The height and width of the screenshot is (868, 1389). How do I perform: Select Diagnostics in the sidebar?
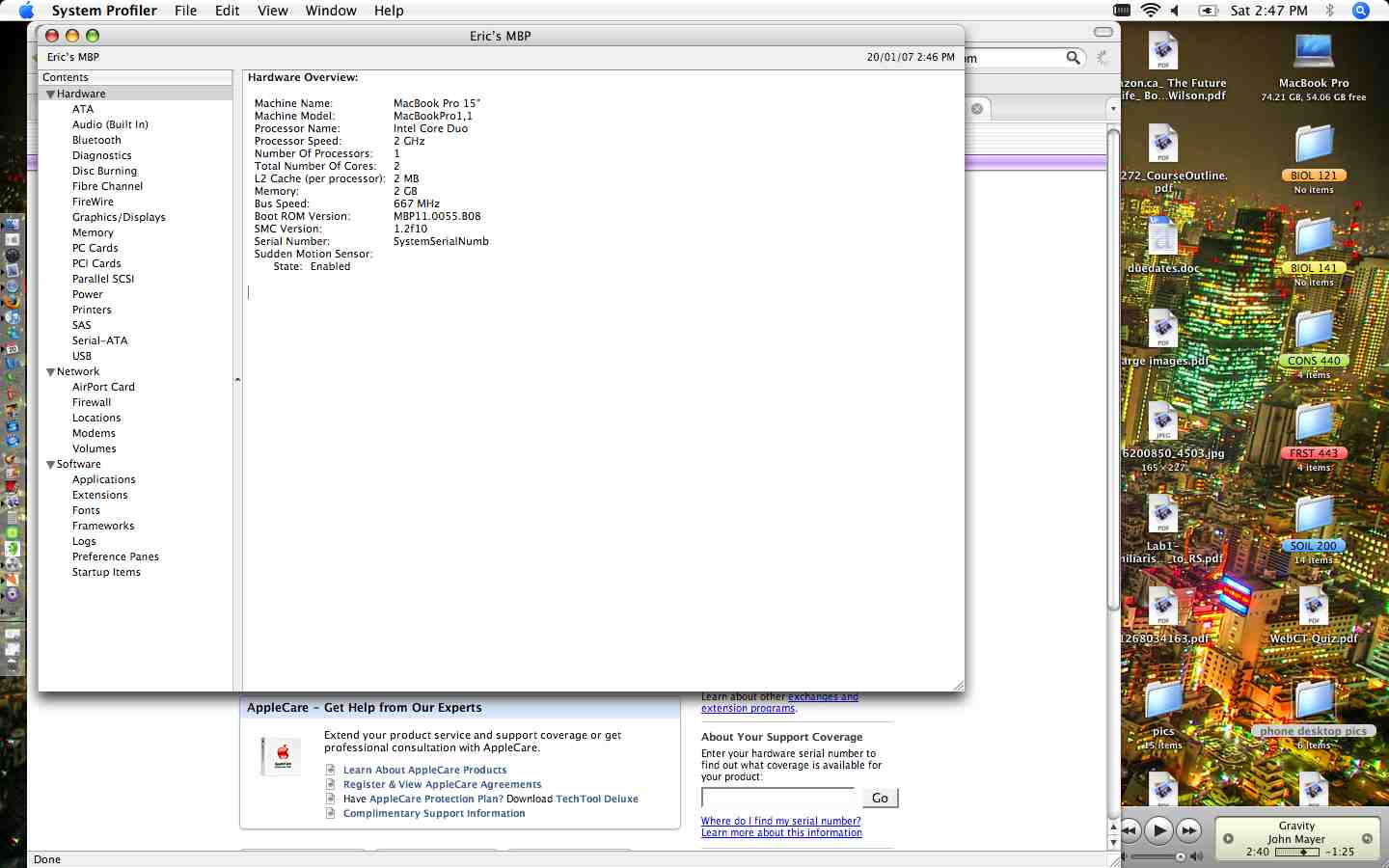coord(101,155)
